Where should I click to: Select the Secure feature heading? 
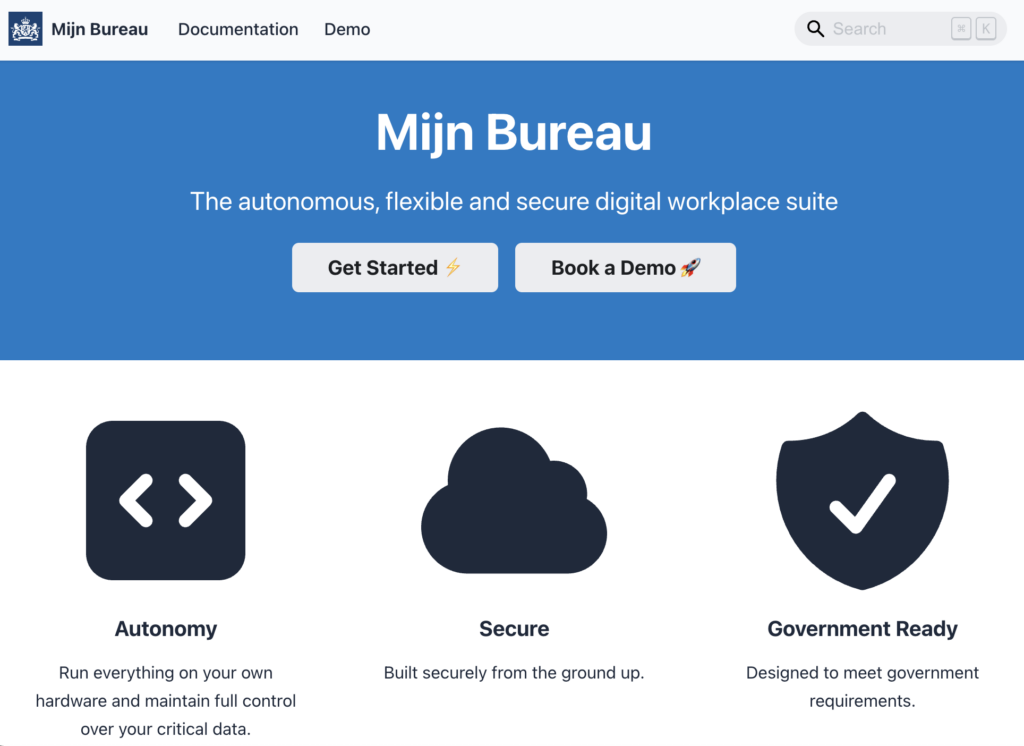tap(514, 629)
